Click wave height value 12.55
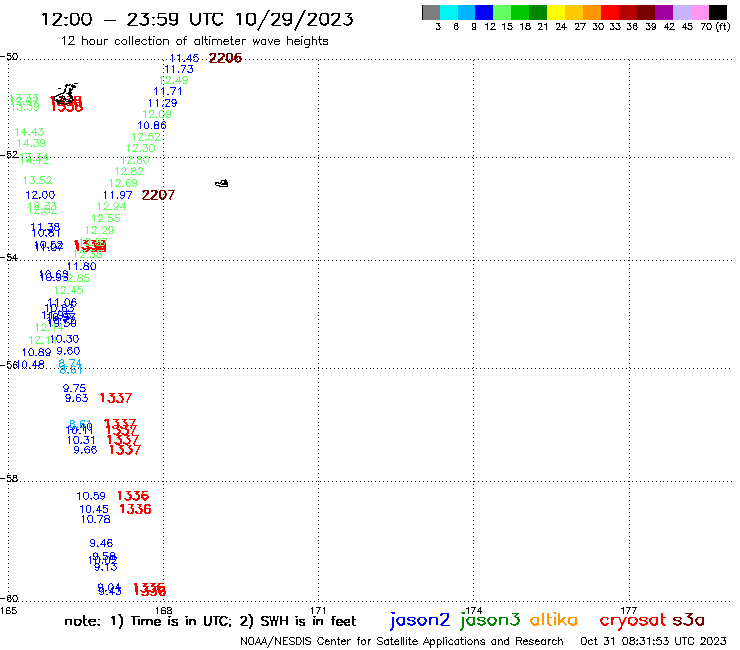This screenshot has height=650, width=740. click(x=106, y=218)
